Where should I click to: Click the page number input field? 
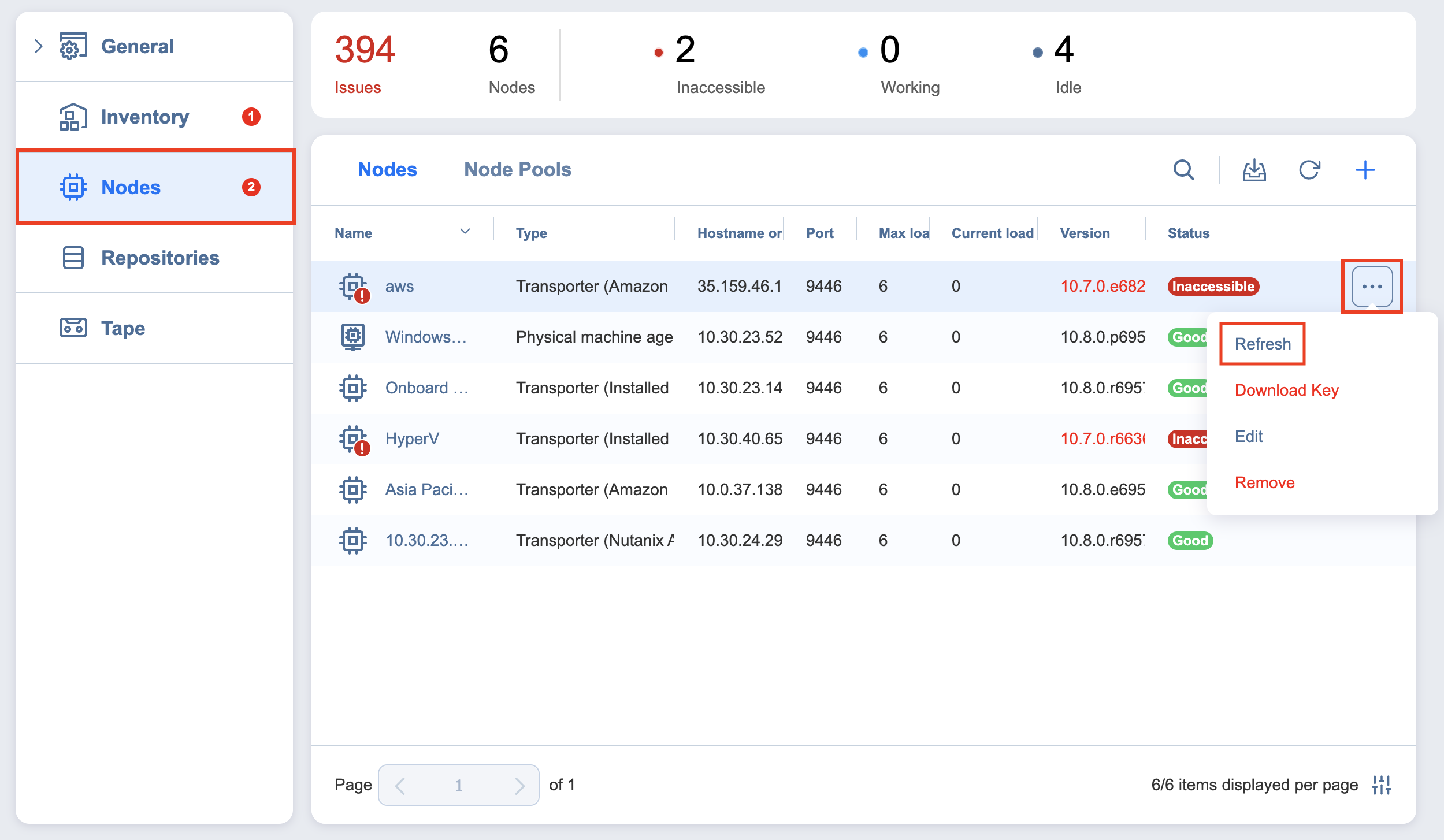458,785
